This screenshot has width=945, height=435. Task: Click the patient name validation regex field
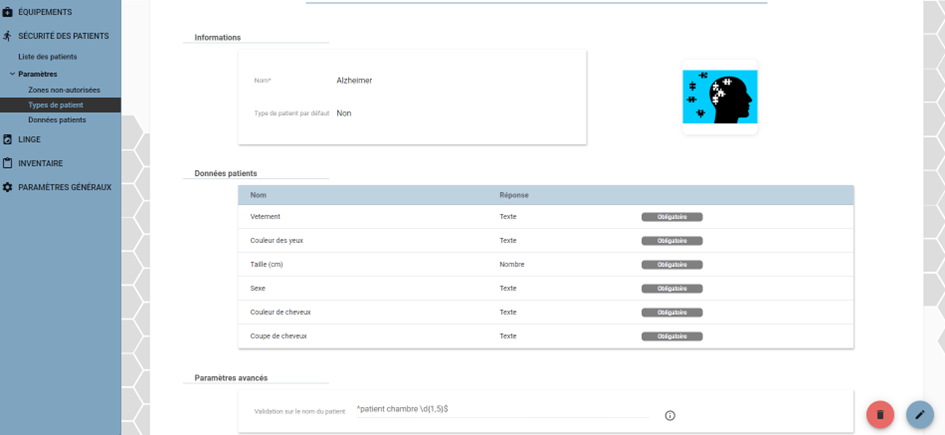coord(502,409)
